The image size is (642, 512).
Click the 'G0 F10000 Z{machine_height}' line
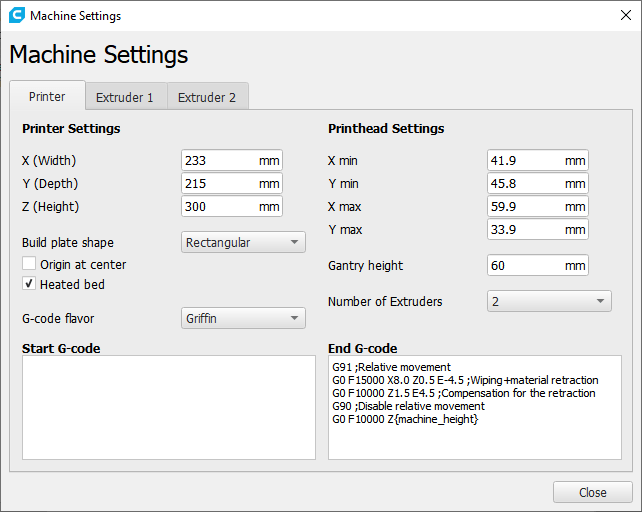[405, 419]
